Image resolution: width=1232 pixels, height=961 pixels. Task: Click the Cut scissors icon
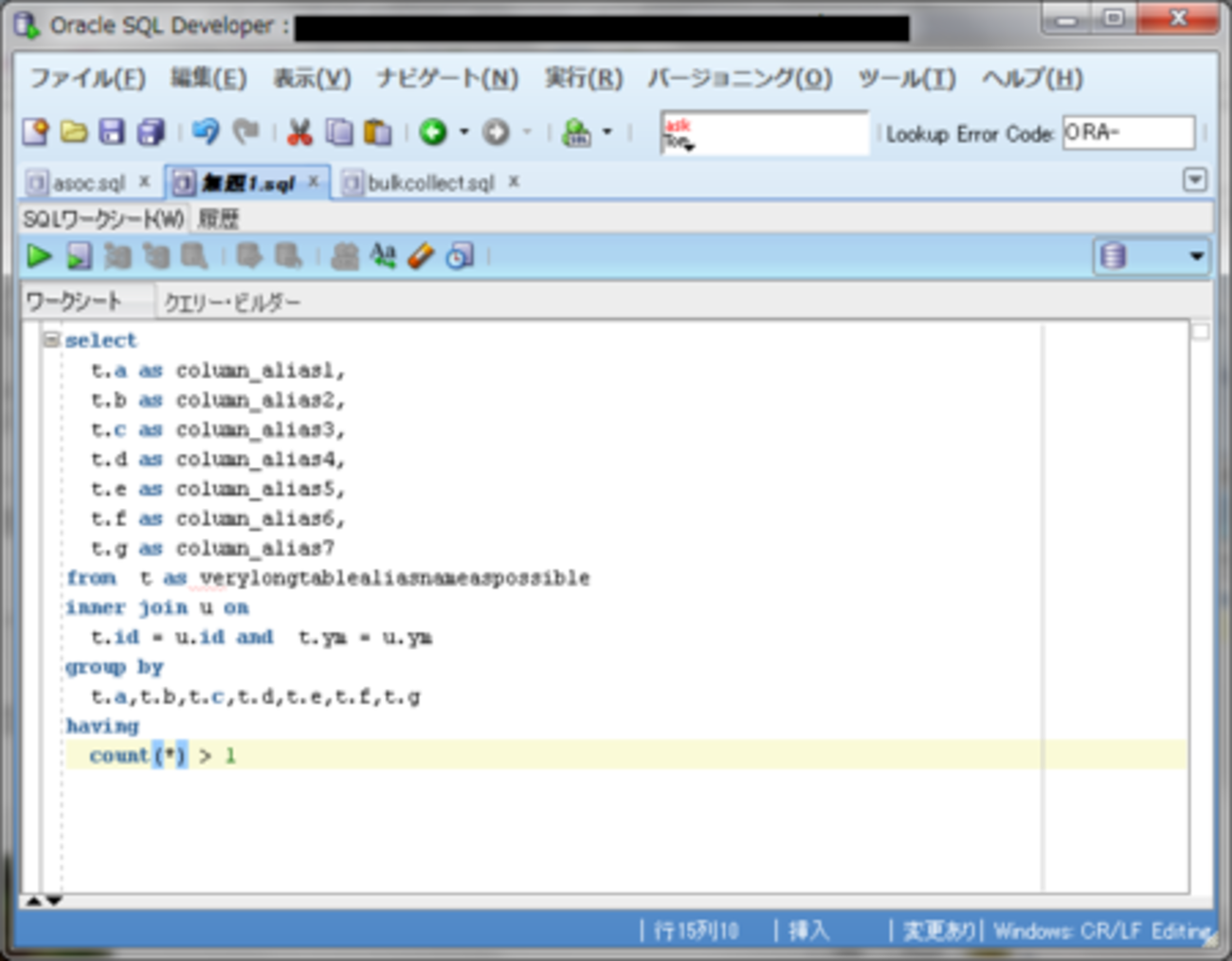299,132
